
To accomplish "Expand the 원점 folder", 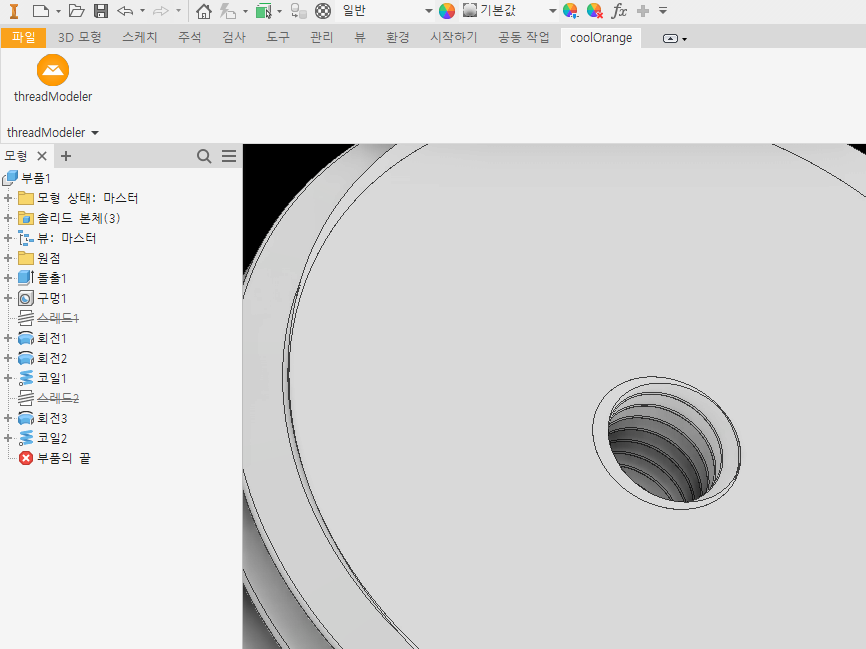I will pos(8,258).
